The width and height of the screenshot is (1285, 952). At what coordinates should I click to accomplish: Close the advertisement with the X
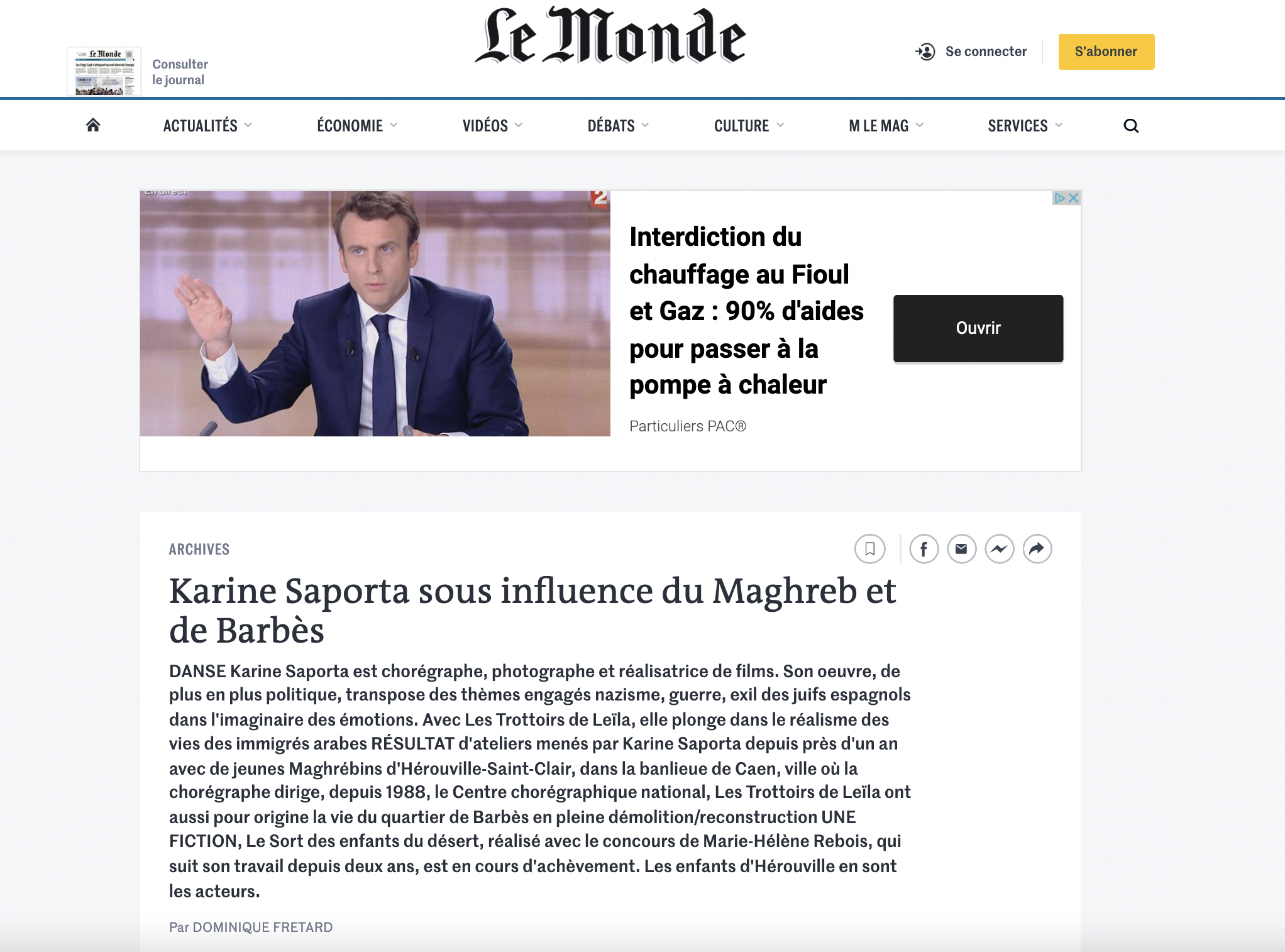(x=1074, y=198)
